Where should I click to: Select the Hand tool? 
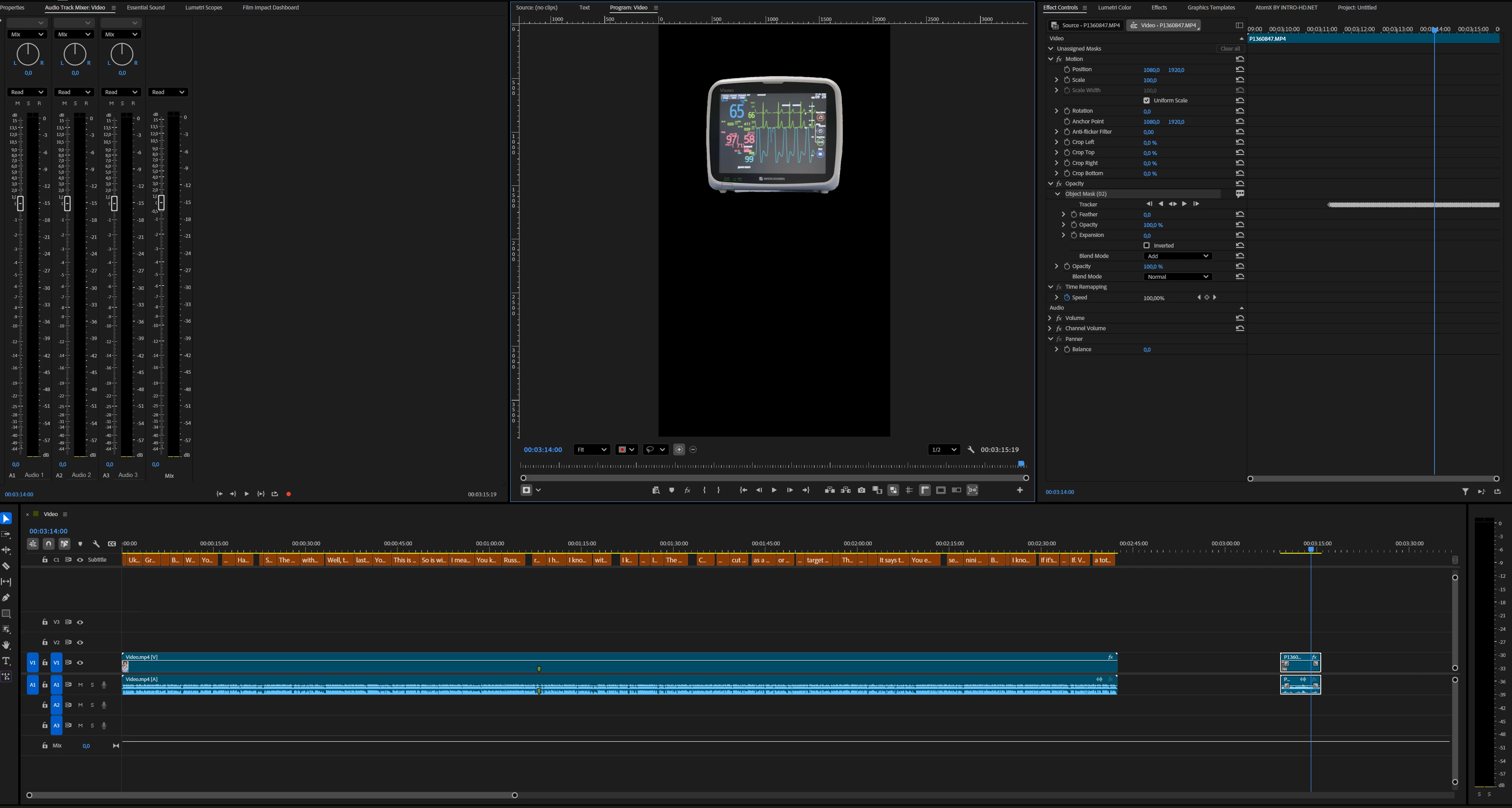click(6, 645)
